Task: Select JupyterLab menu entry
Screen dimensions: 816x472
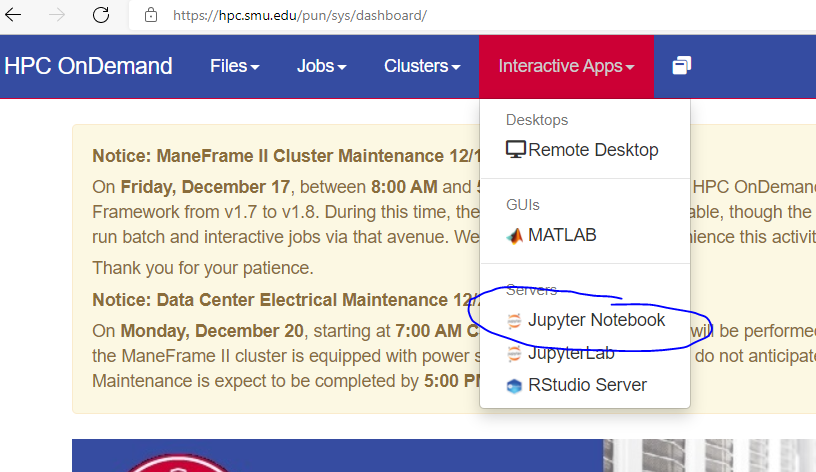Action: click(x=584, y=353)
